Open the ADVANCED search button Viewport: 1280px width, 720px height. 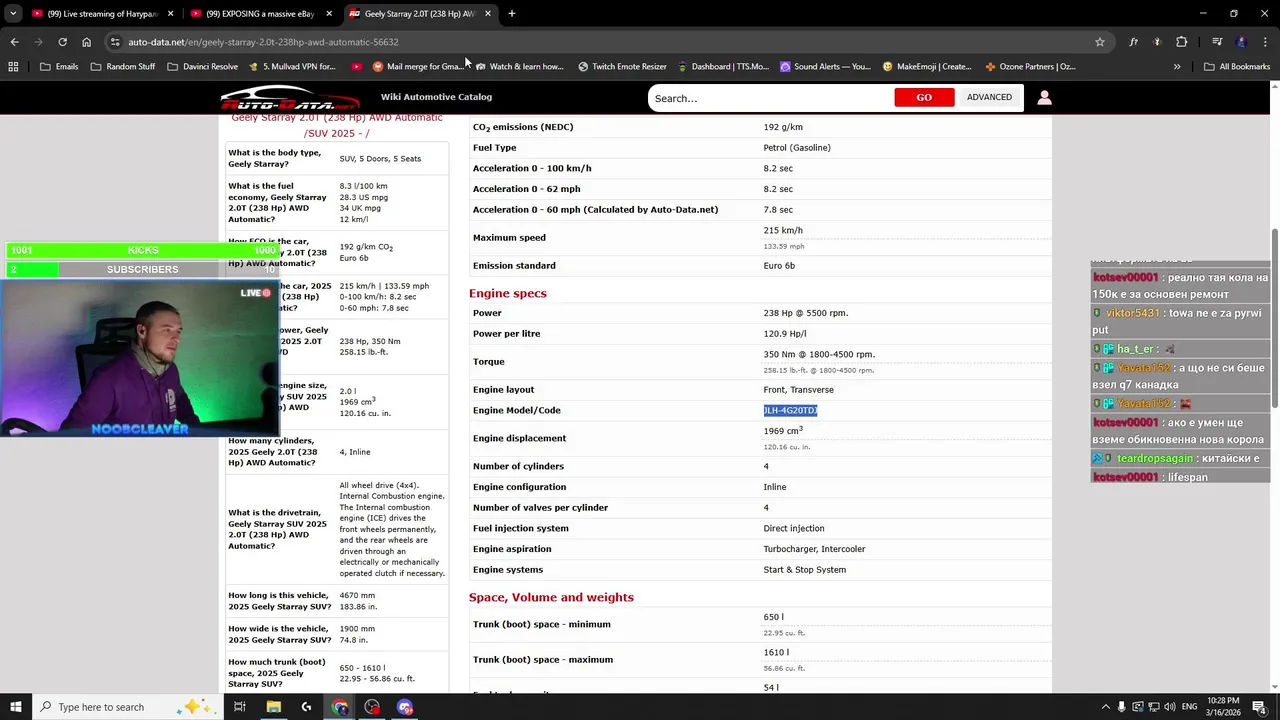[x=989, y=98]
